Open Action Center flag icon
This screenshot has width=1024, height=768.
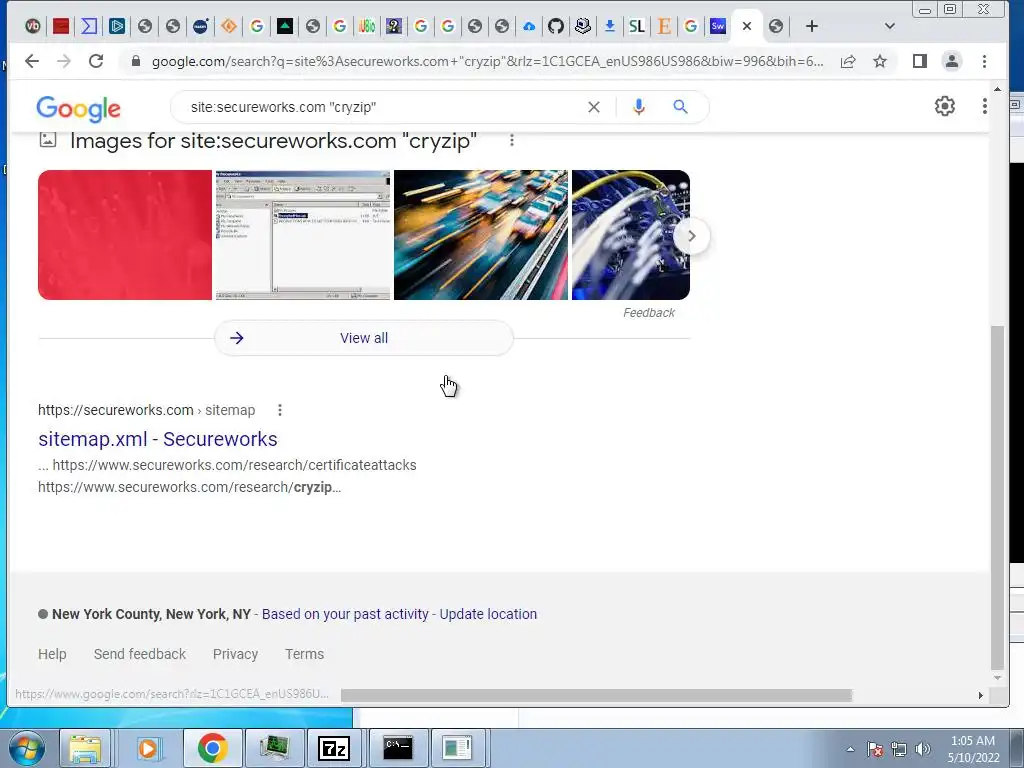point(875,749)
